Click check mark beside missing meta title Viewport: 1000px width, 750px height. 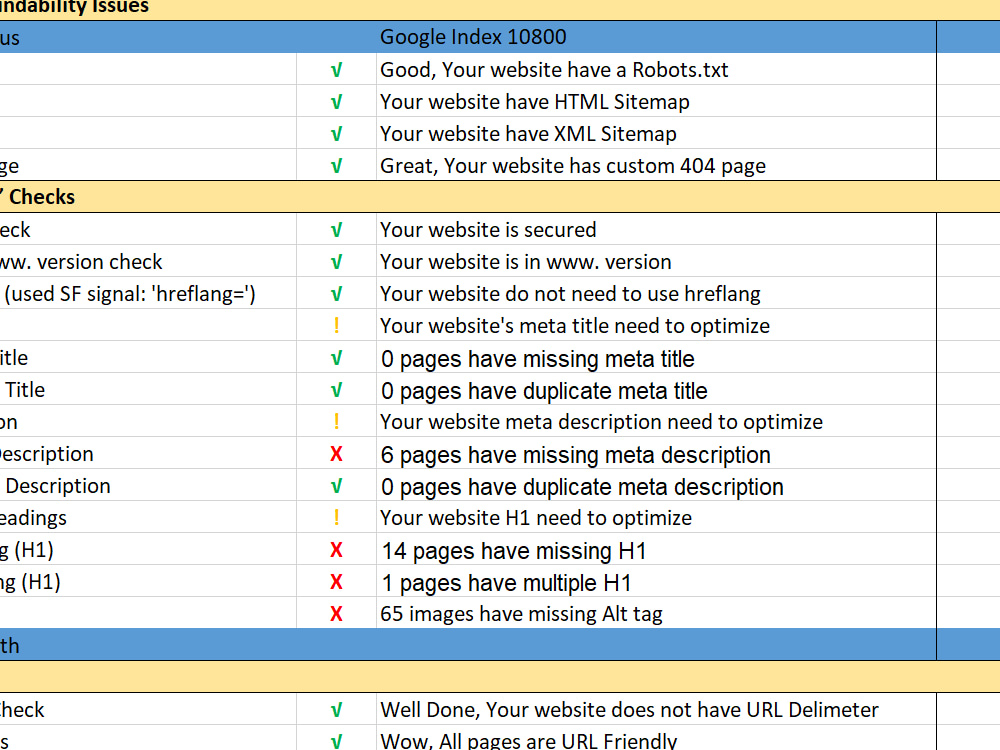point(336,358)
